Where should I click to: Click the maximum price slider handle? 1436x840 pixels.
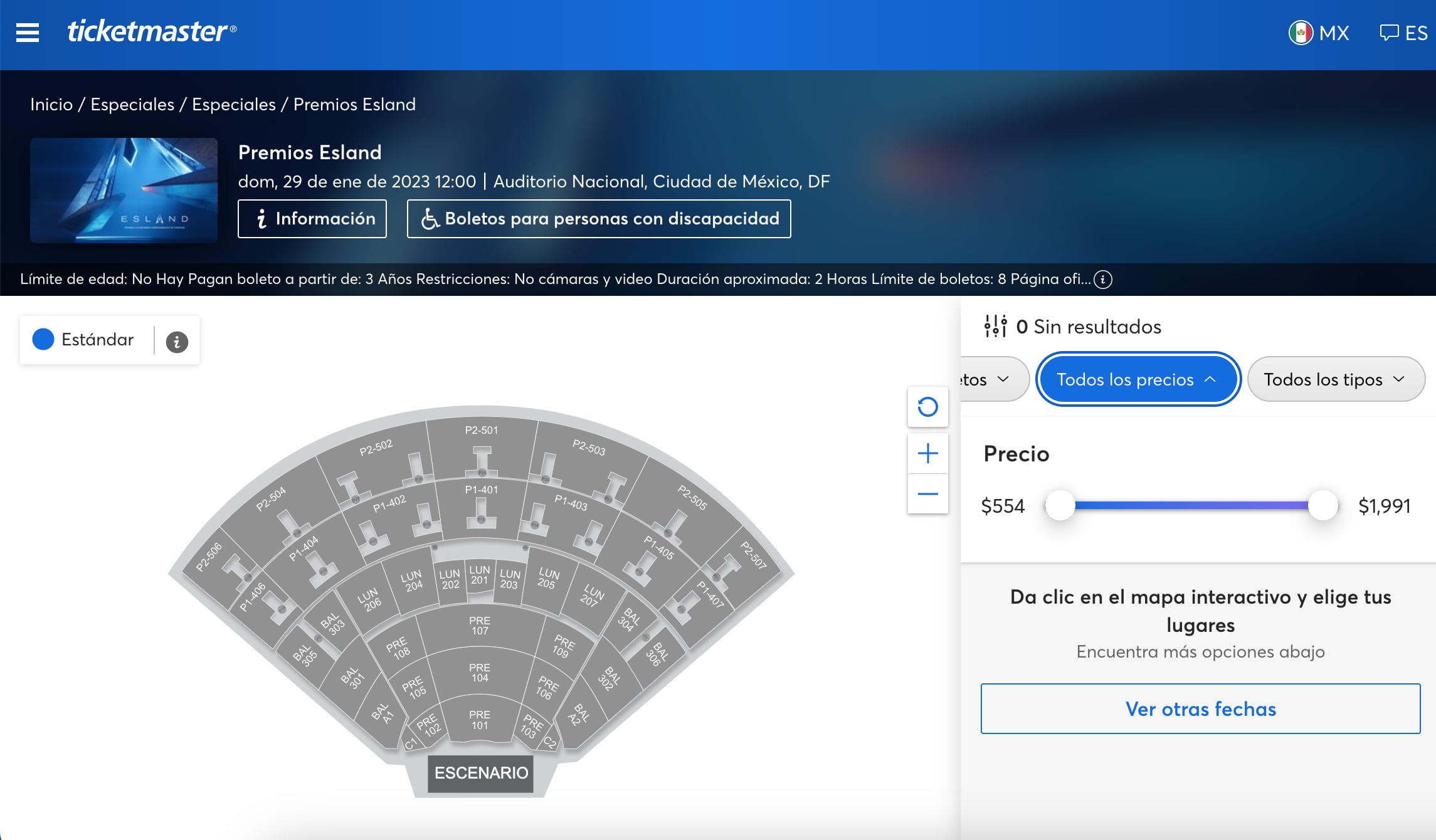(1323, 505)
